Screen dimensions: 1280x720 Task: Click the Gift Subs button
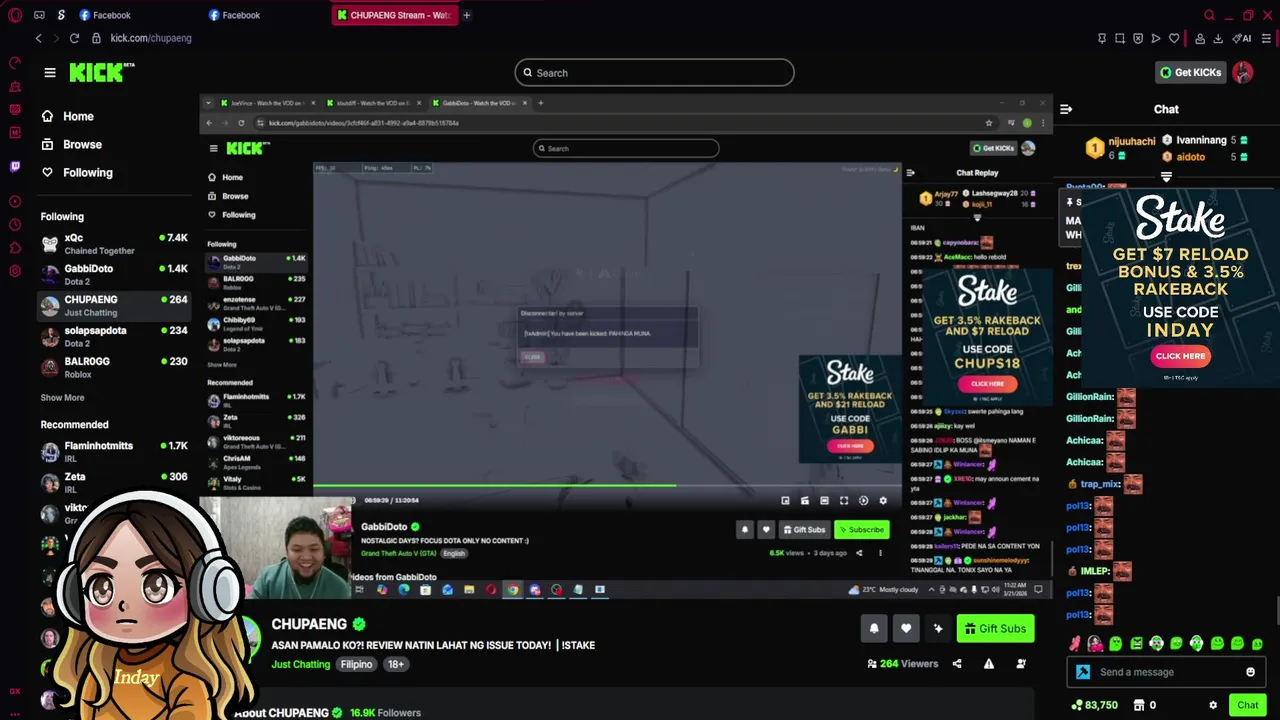point(996,628)
